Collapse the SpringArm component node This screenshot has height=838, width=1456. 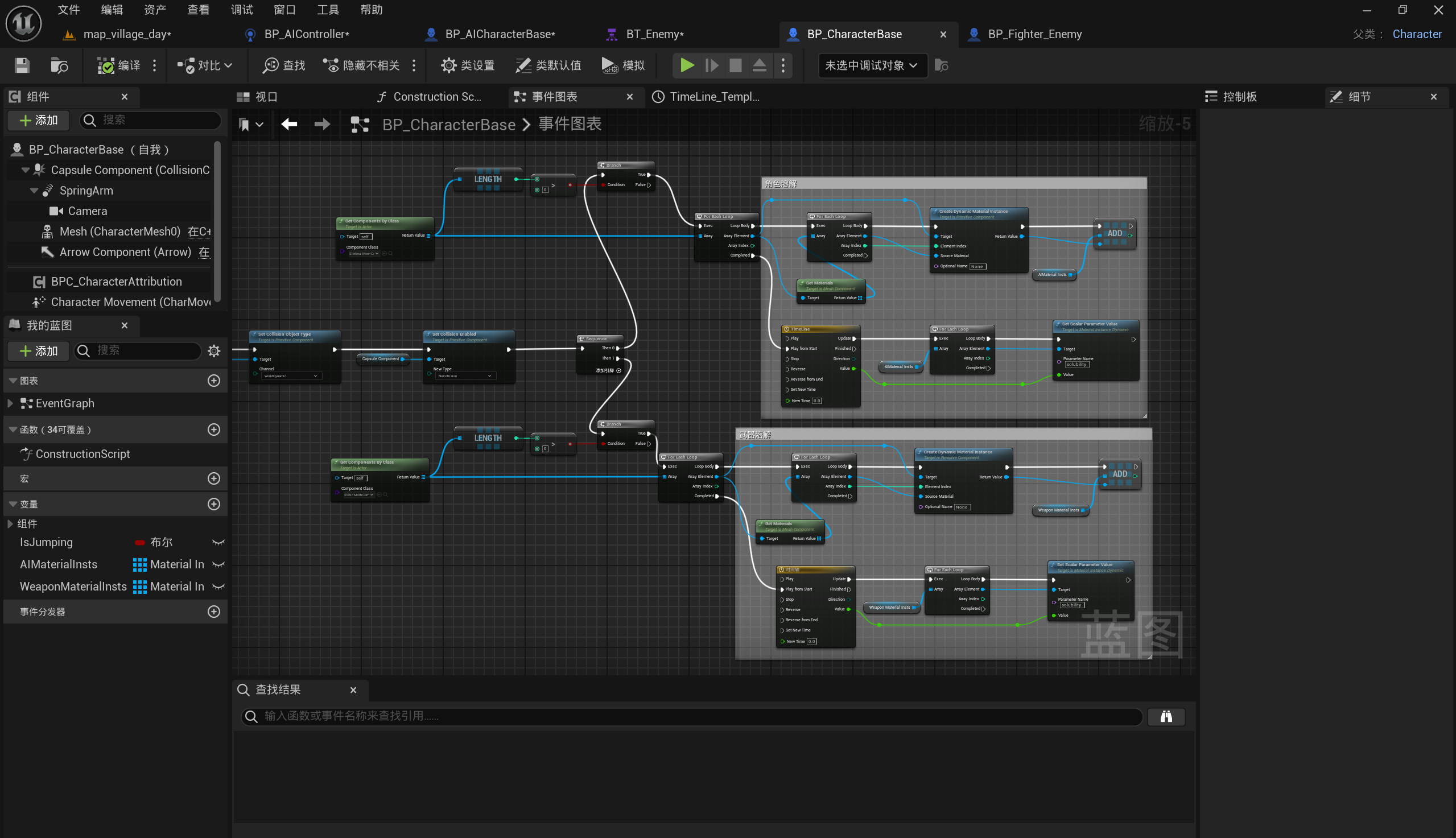coord(34,191)
